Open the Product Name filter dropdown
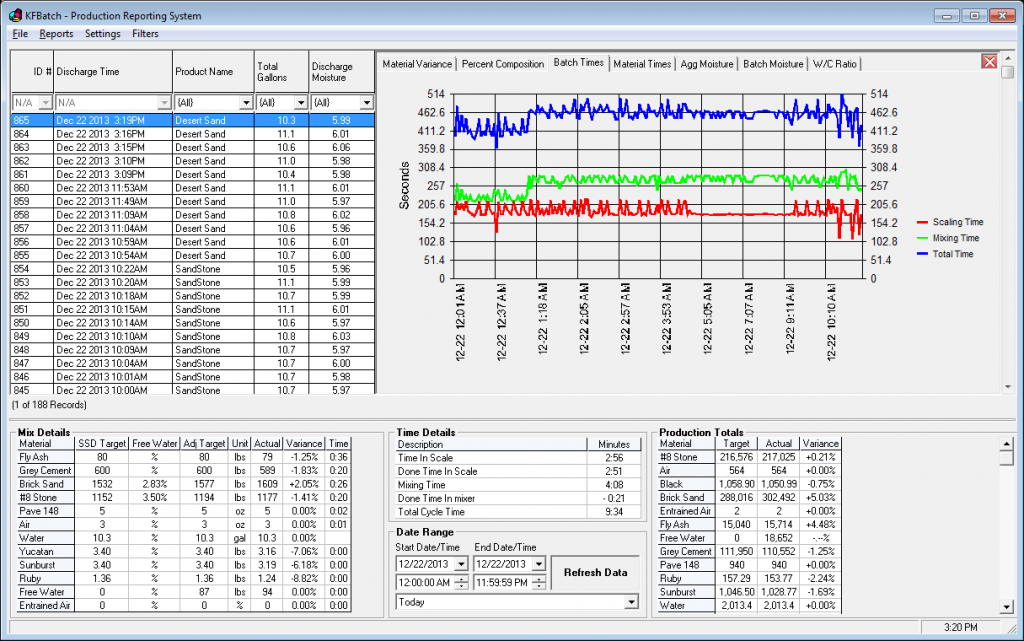 pos(245,103)
